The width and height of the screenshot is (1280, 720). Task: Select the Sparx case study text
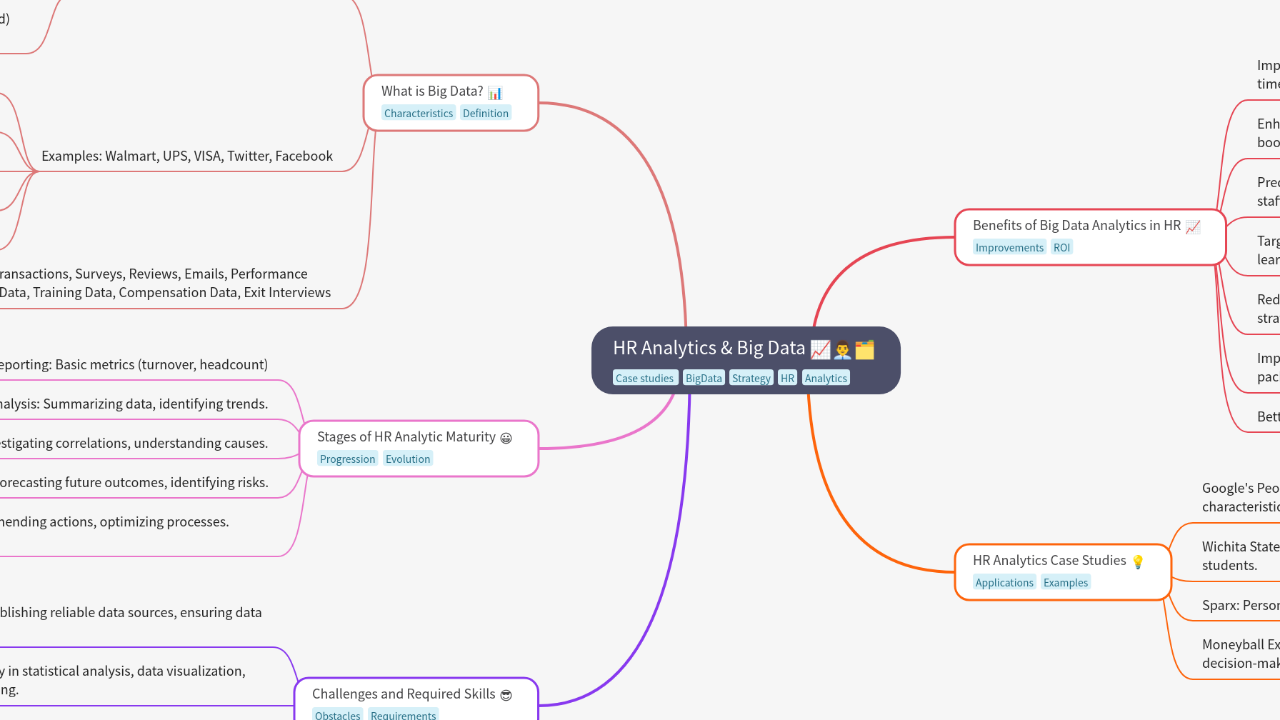[x=1241, y=605]
